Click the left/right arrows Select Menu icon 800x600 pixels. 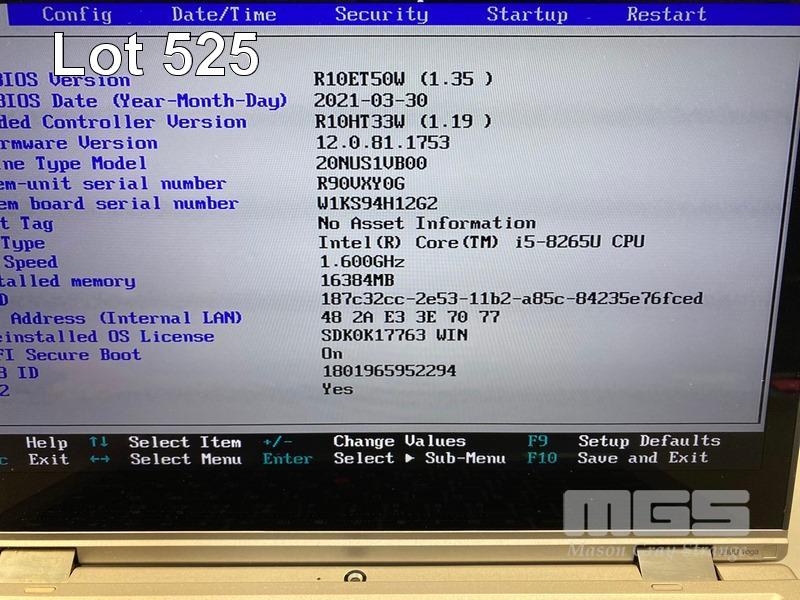tap(98, 459)
